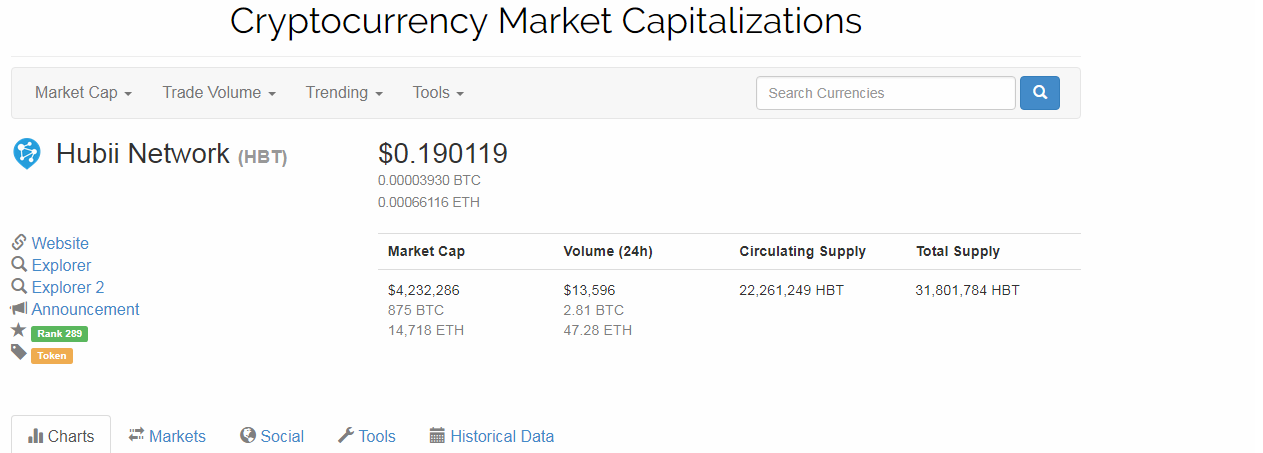1263x453 pixels.
Task: Click the megaphone icon beside Announcement
Action: click(19, 309)
